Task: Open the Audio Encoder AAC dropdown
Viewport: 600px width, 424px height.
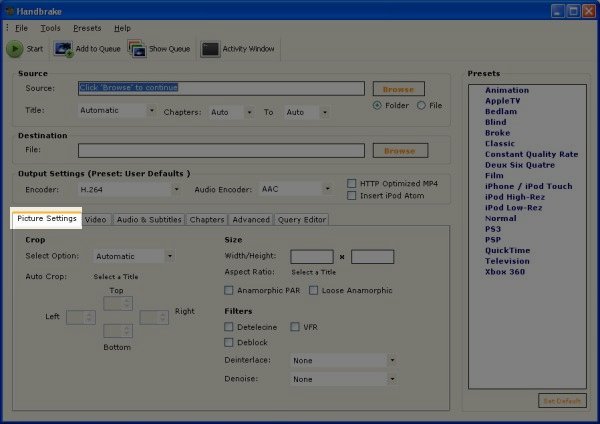Action: pyautogui.click(x=294, y=188)
